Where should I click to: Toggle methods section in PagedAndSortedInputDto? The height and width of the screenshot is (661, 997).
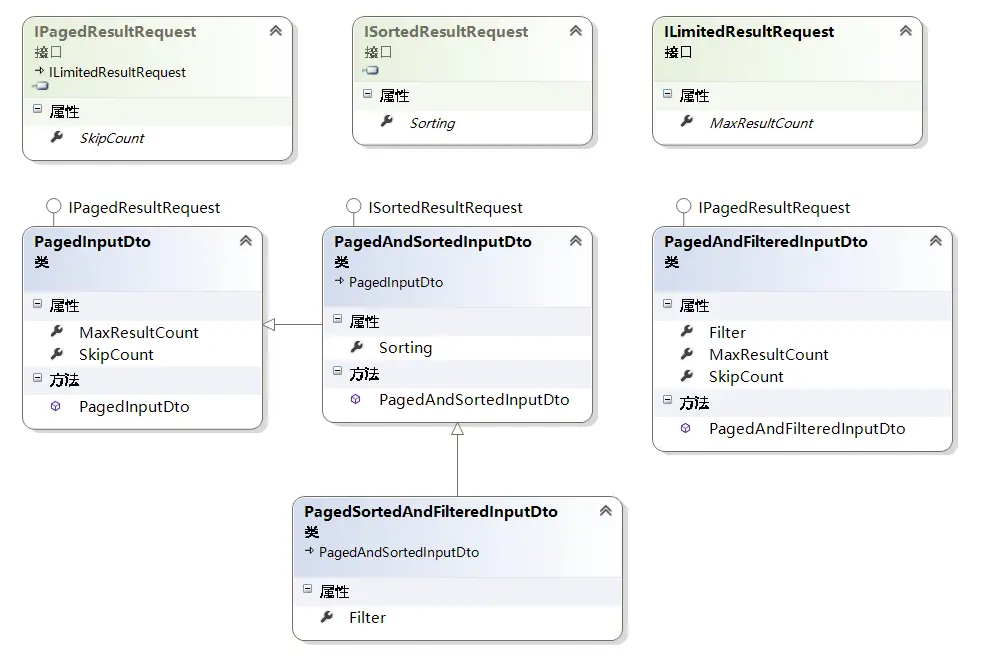click(x=337, y=373)
